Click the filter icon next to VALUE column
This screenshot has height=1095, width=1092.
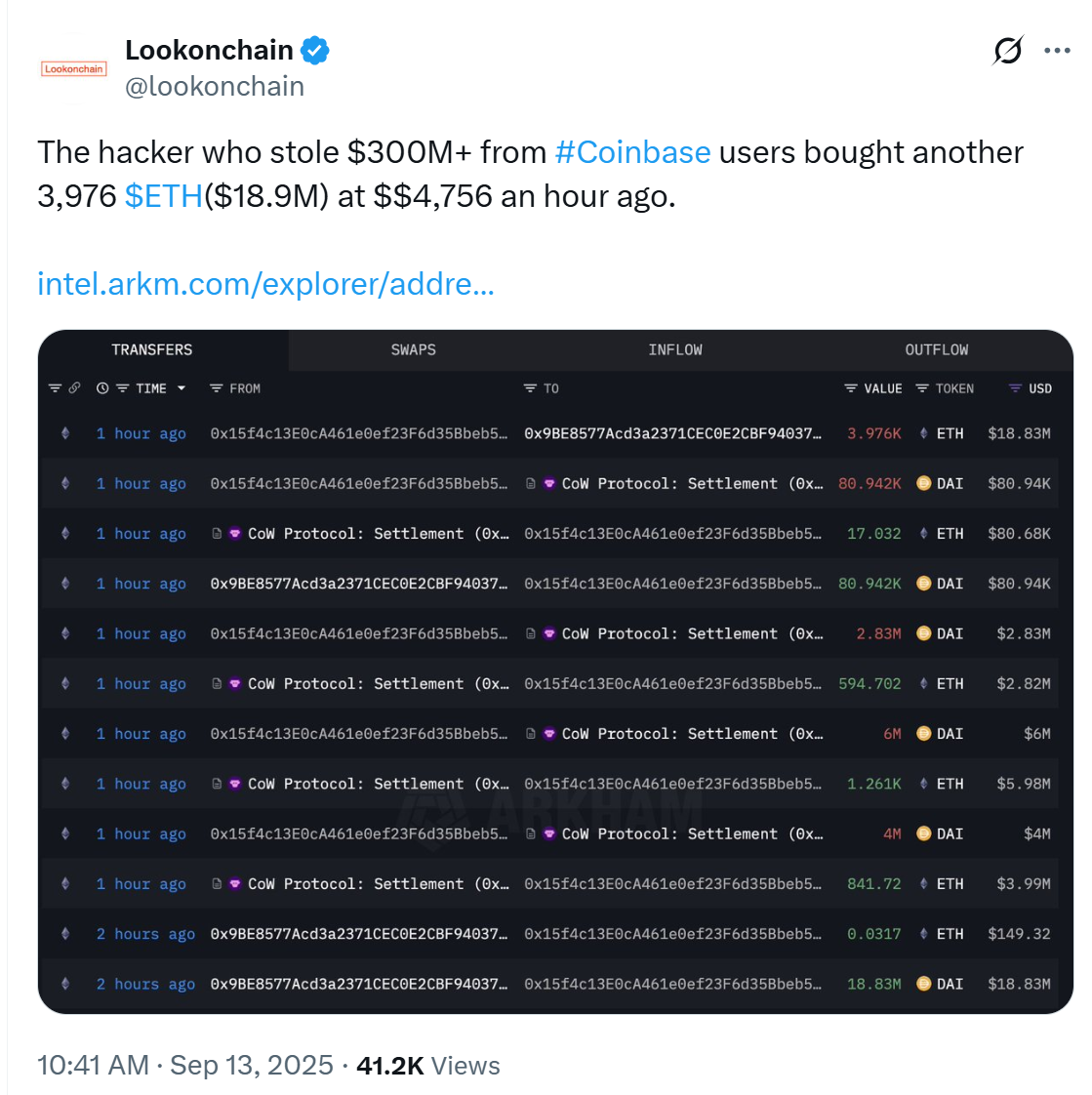pos(850,387)
